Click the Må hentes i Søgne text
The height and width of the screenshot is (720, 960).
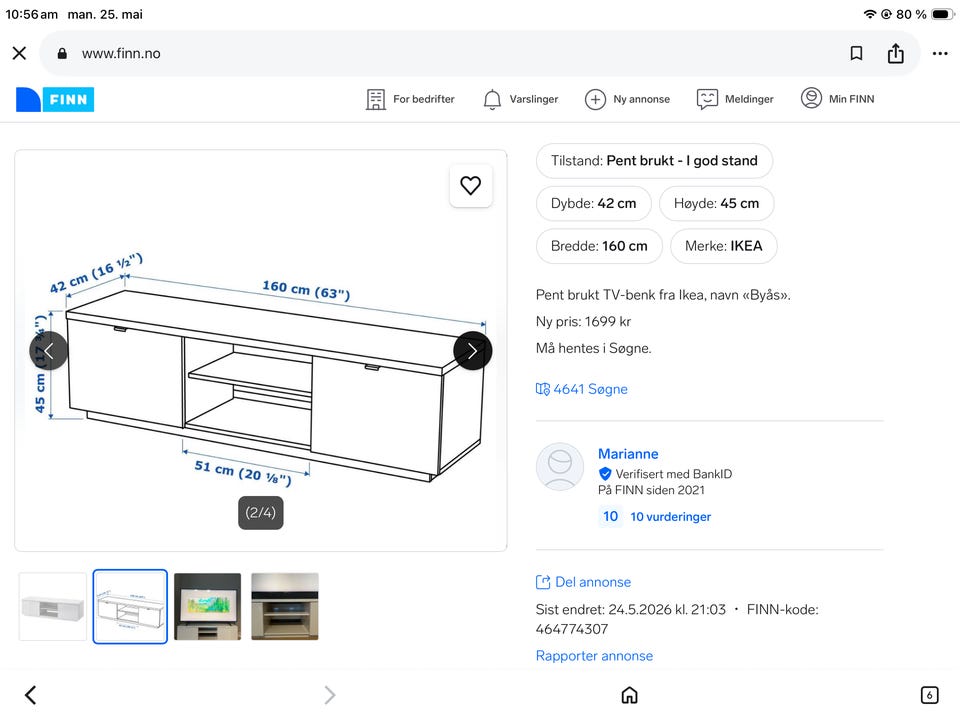594,348
